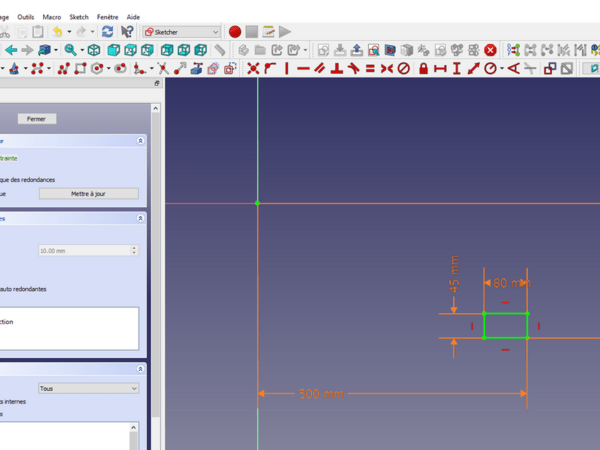Click the 10.00 mm input field
The width and height of the screenshot is (600, 450).
point(82,250)
